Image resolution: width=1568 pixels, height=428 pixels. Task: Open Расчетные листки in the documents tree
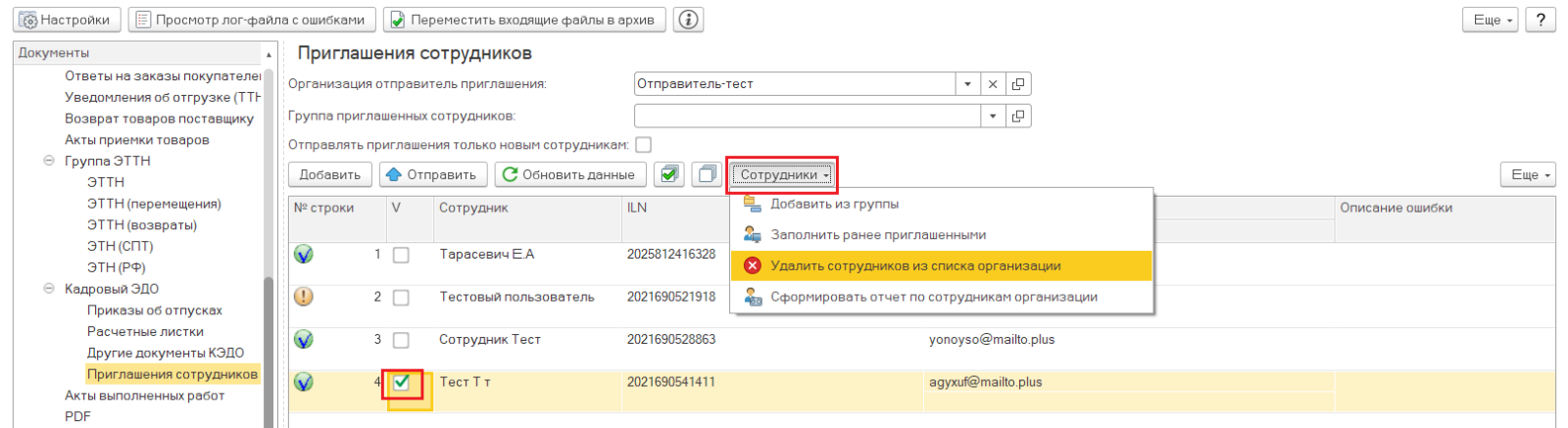[x=145, y=331]
